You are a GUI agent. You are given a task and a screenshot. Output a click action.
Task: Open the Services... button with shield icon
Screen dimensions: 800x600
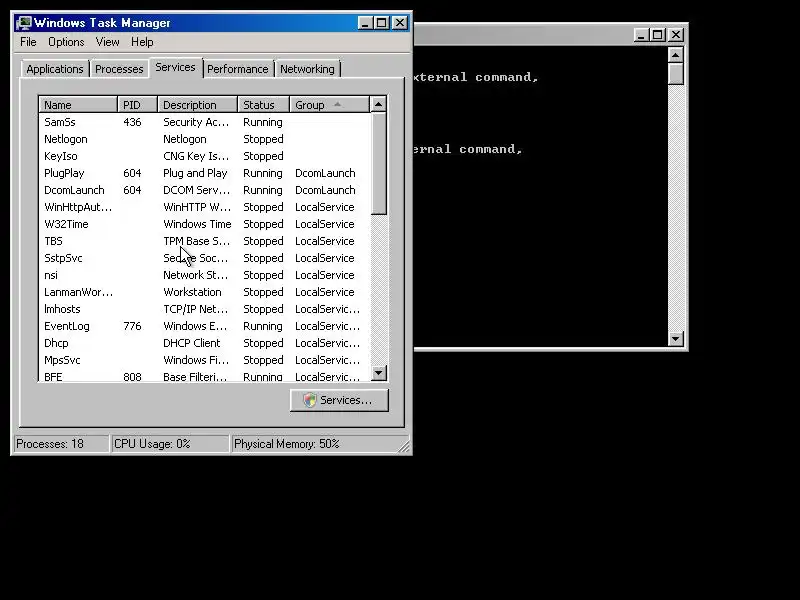(339, 400)
